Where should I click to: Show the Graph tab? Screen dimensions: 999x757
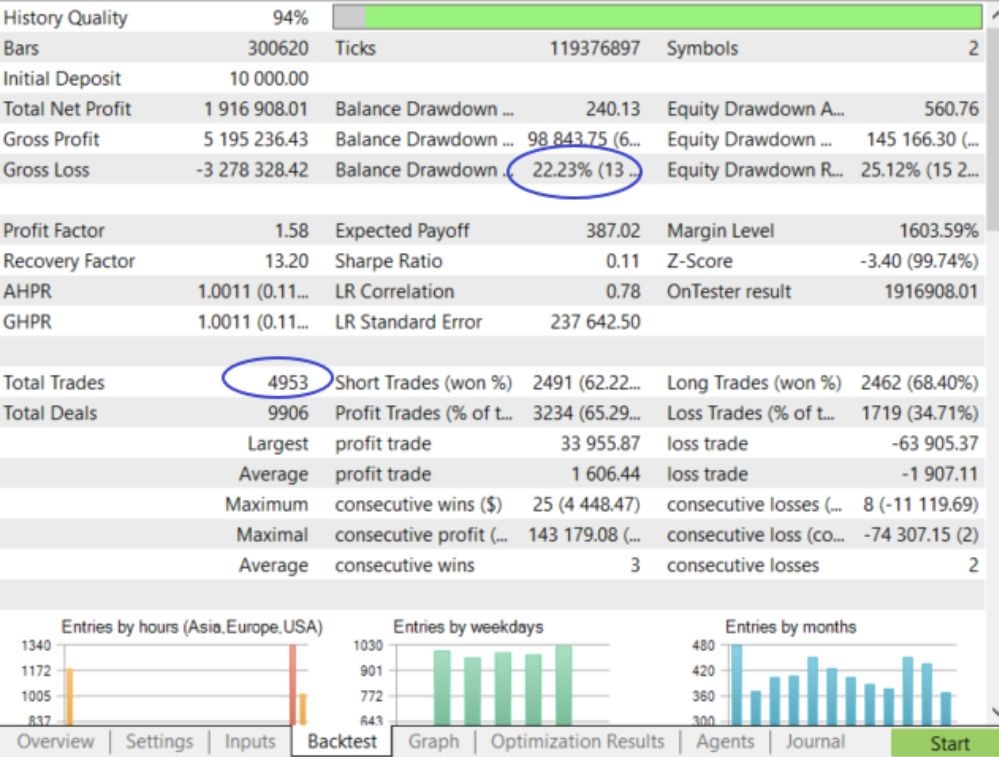434,741
